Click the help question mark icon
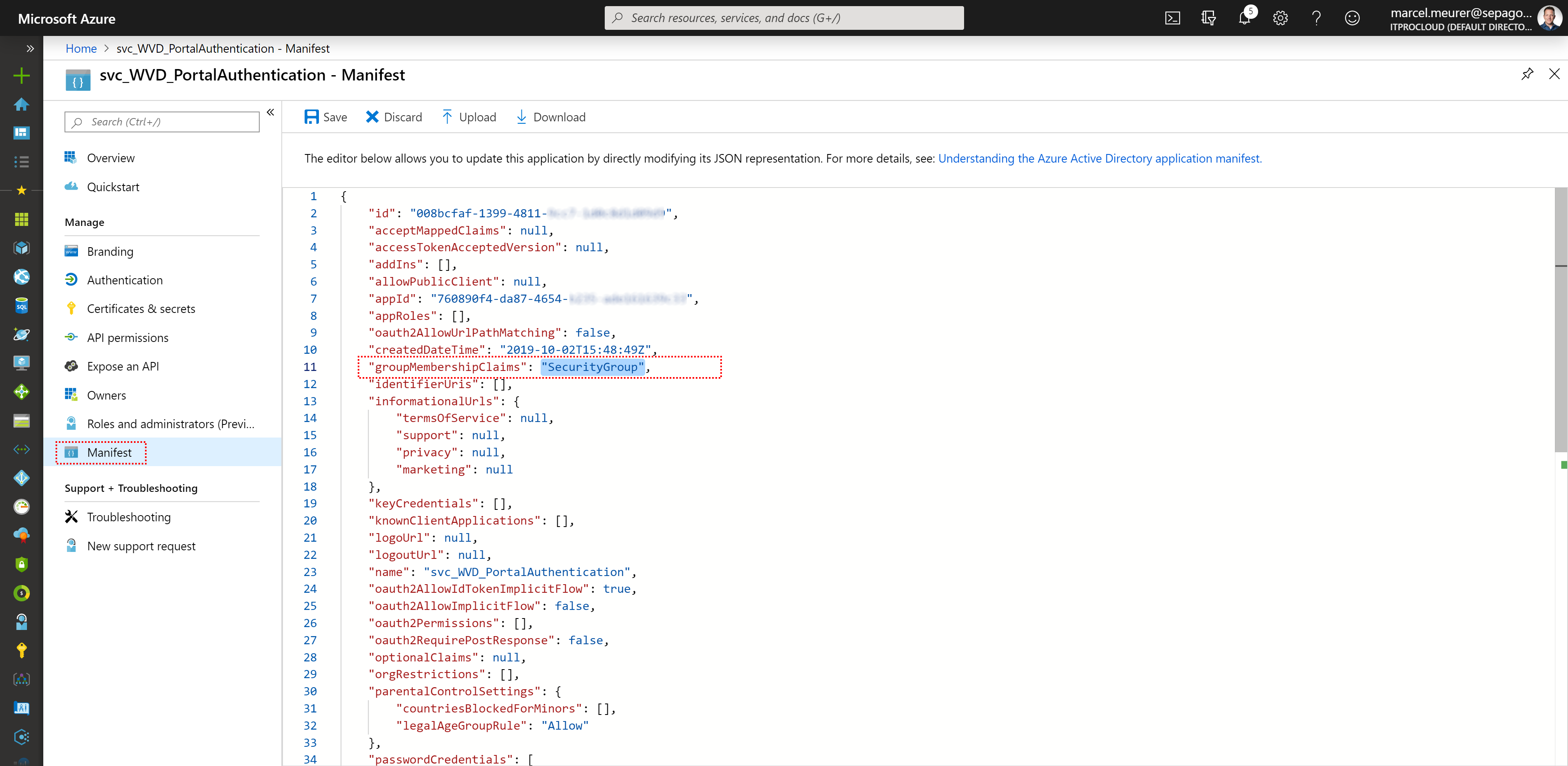1568x766 pixels. [x=1316, y=18]
